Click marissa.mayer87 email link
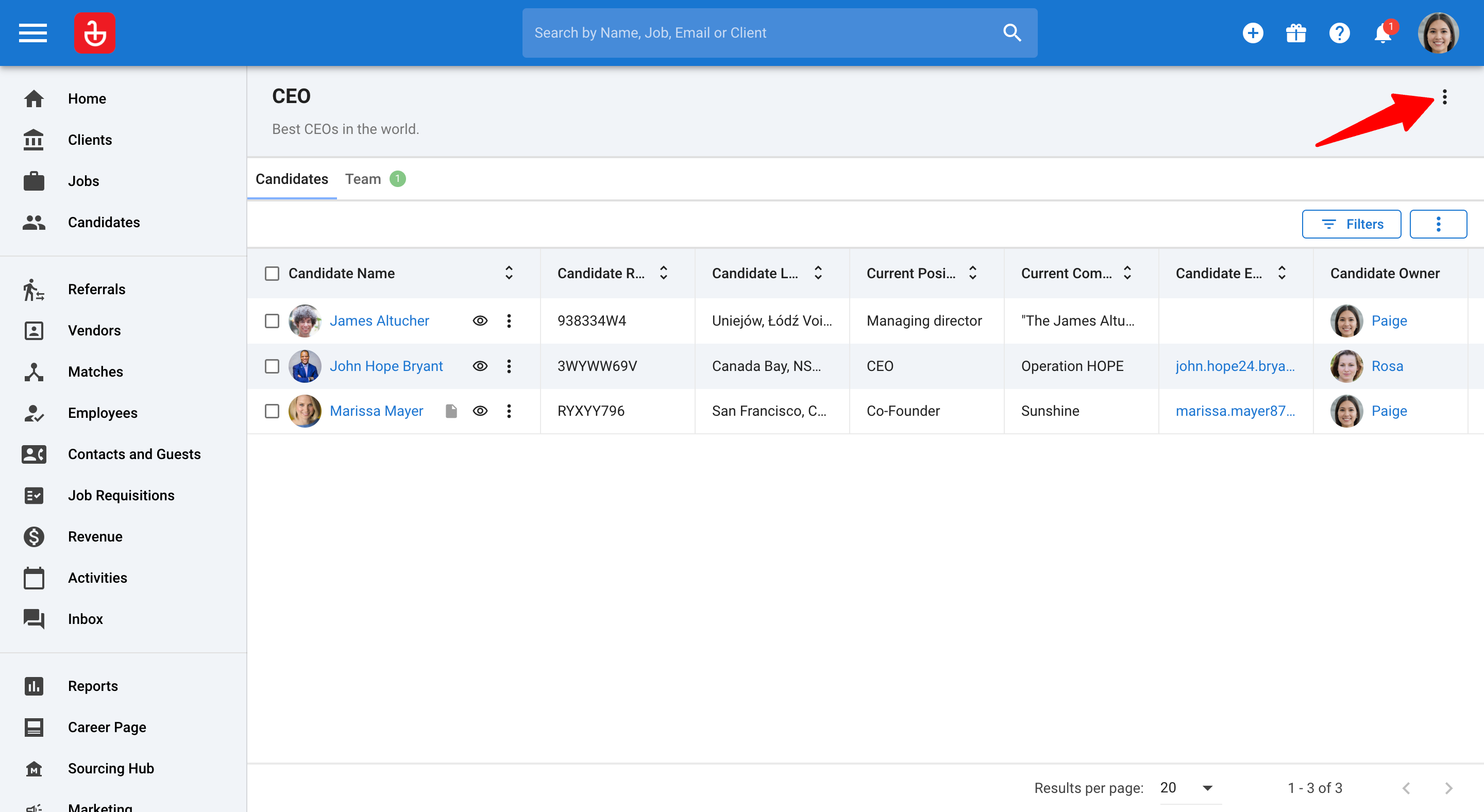1484x812 pixels. pos(1235,411)
